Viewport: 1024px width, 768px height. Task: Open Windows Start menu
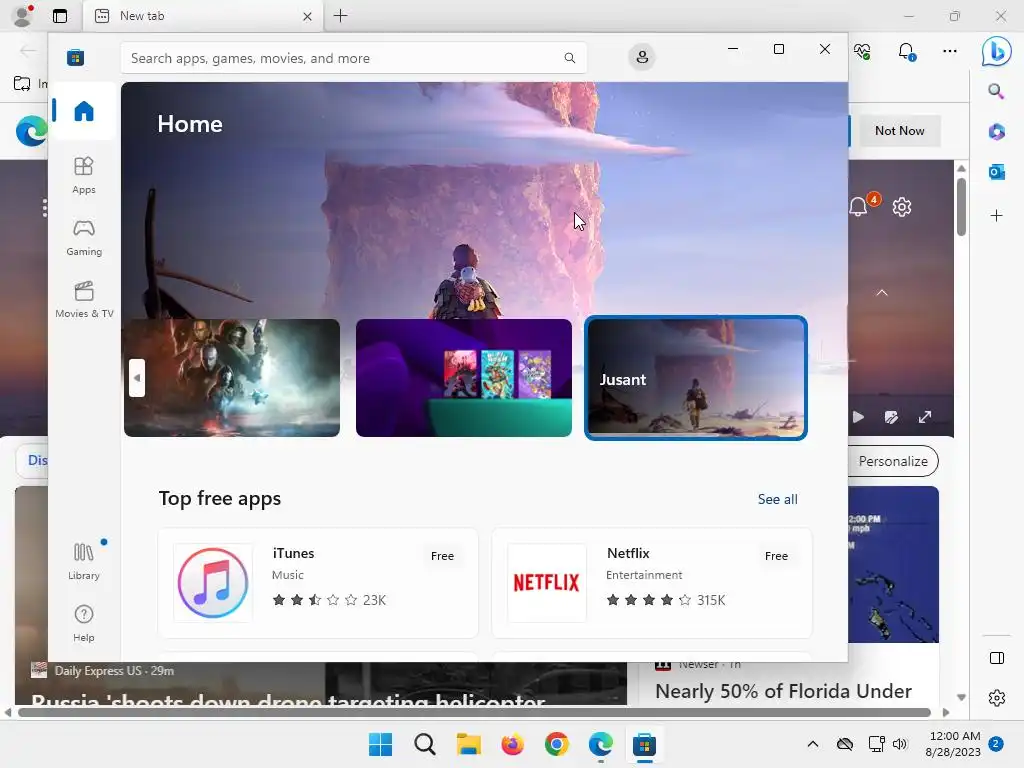(381, 744)
